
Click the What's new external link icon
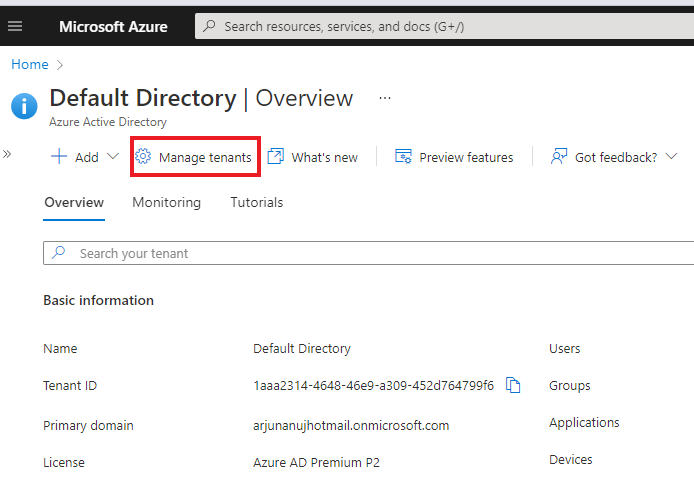pyautogui.click(x=275, y=156)
